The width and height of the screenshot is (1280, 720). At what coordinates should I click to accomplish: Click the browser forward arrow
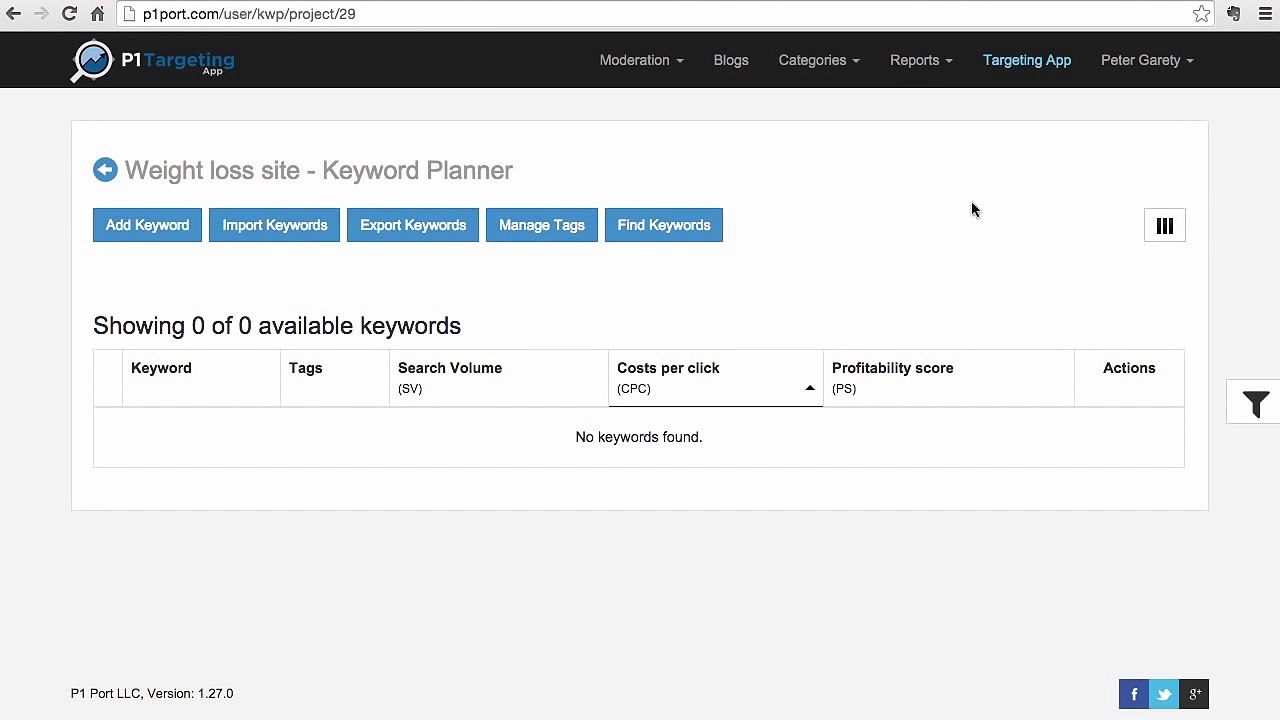(x=41, y=14)
